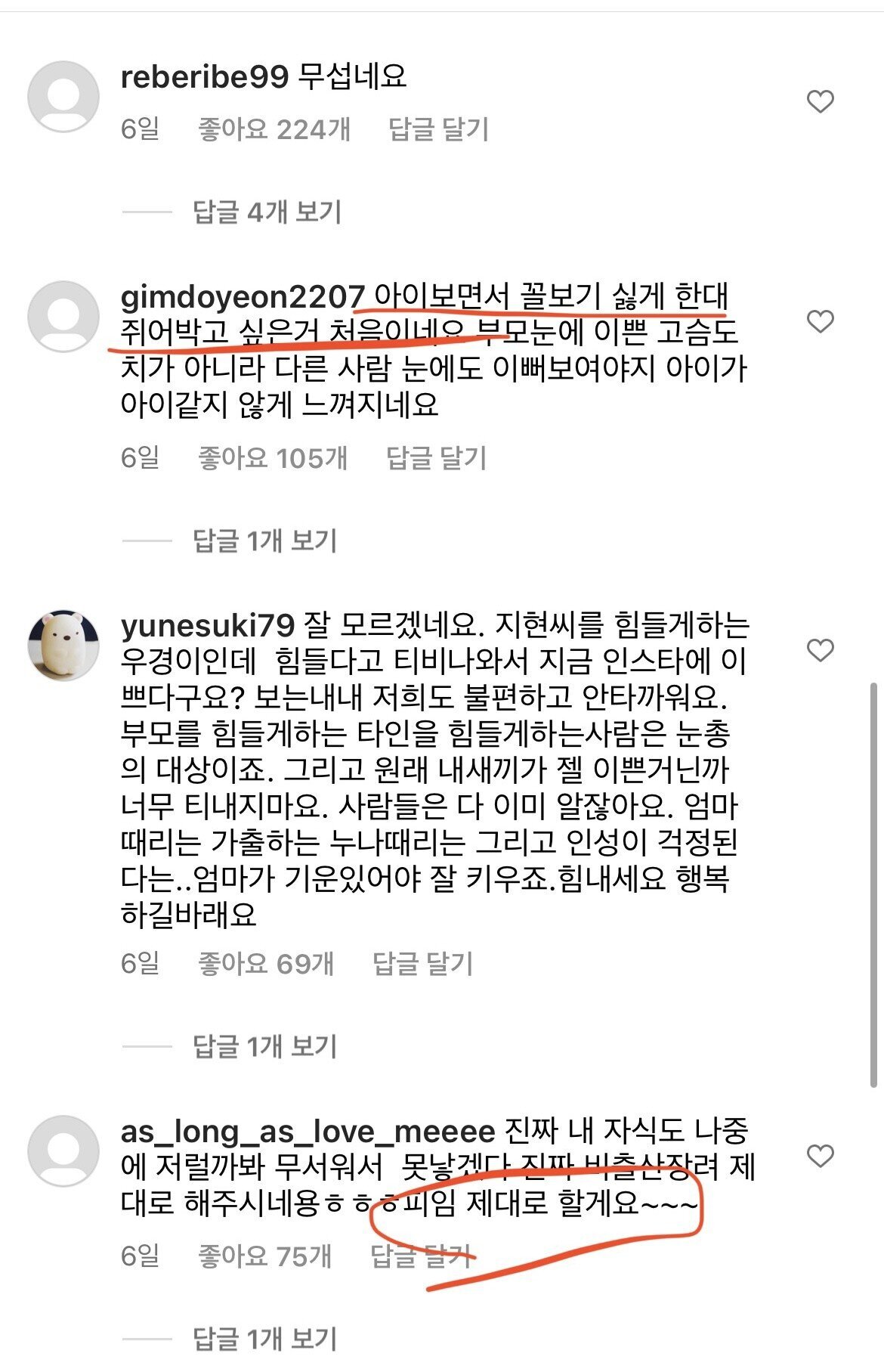Heart the as_long_as_love_meeee comment
The width and height of the screenshot is (884, 1372).
(x=820, y=1156)
